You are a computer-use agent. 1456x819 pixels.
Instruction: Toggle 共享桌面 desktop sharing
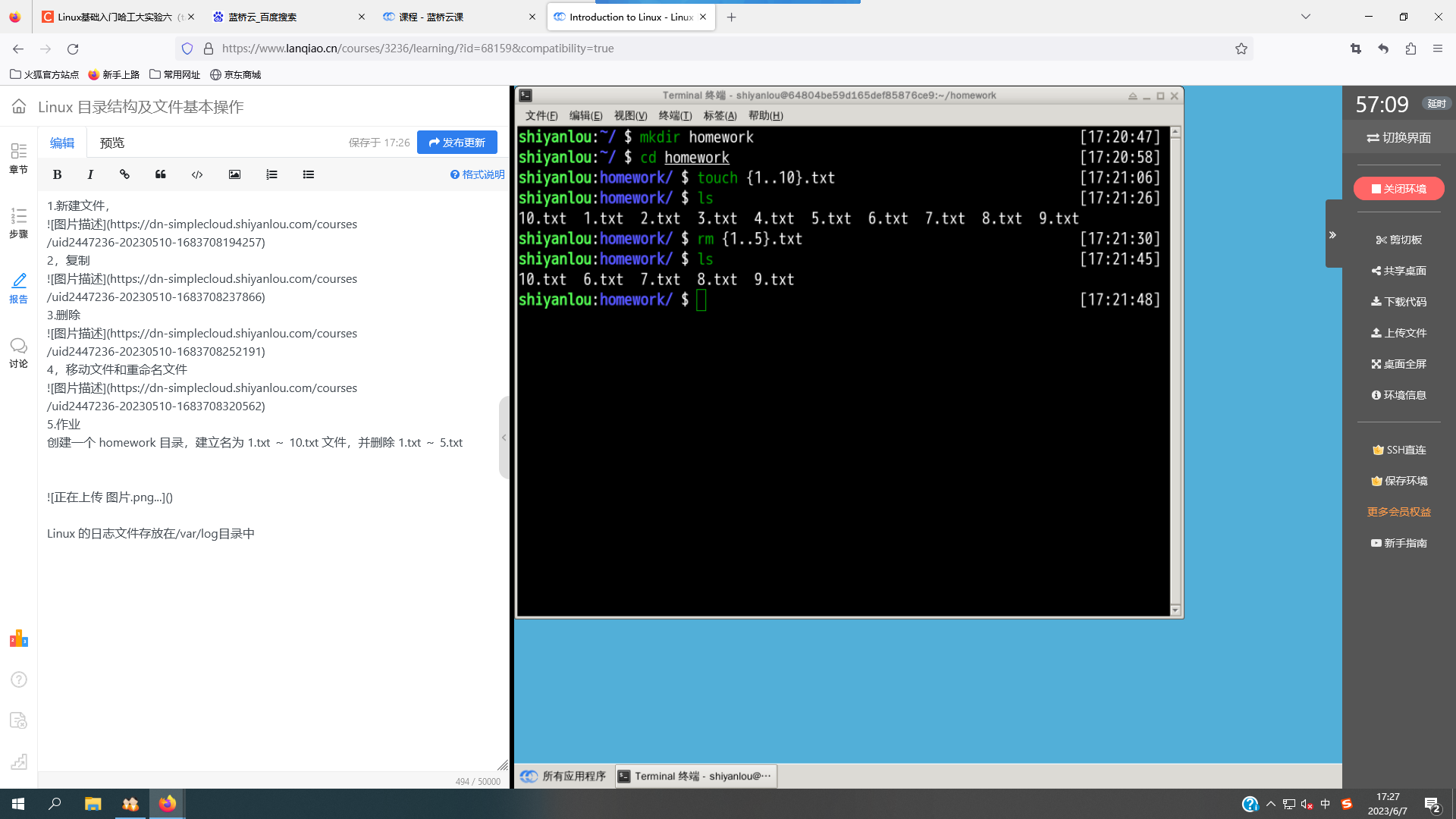(1399, 271)
